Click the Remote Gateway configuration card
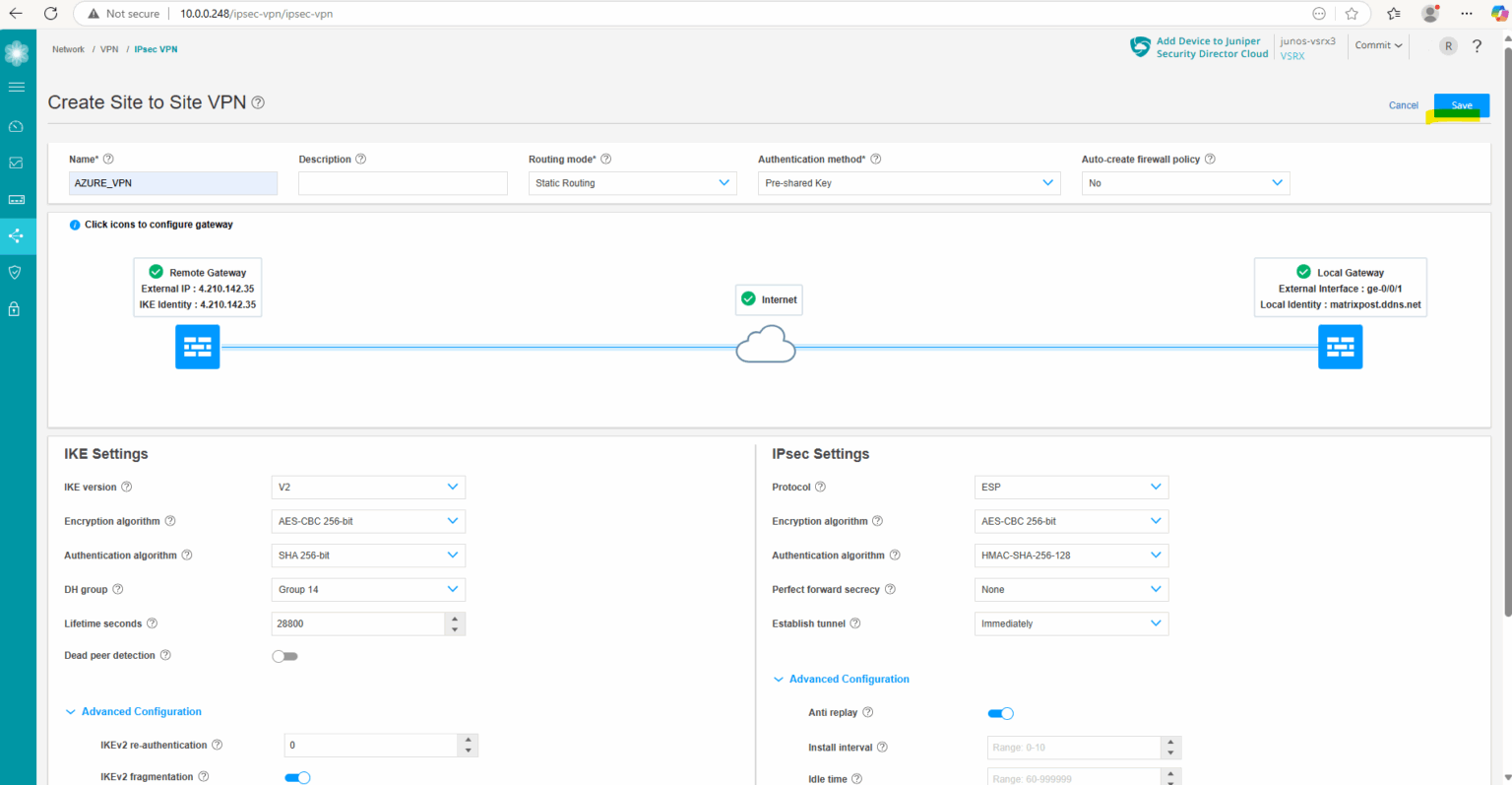 197,287
